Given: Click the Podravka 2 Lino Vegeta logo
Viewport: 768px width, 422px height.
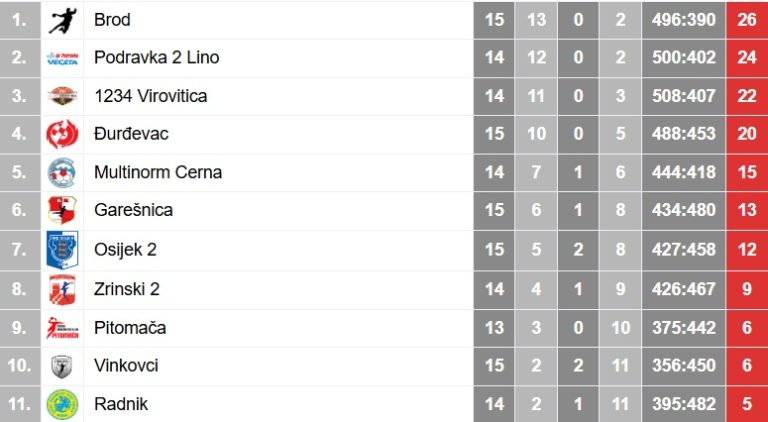Looking at the screenshot, I should (x=62, y=58).
